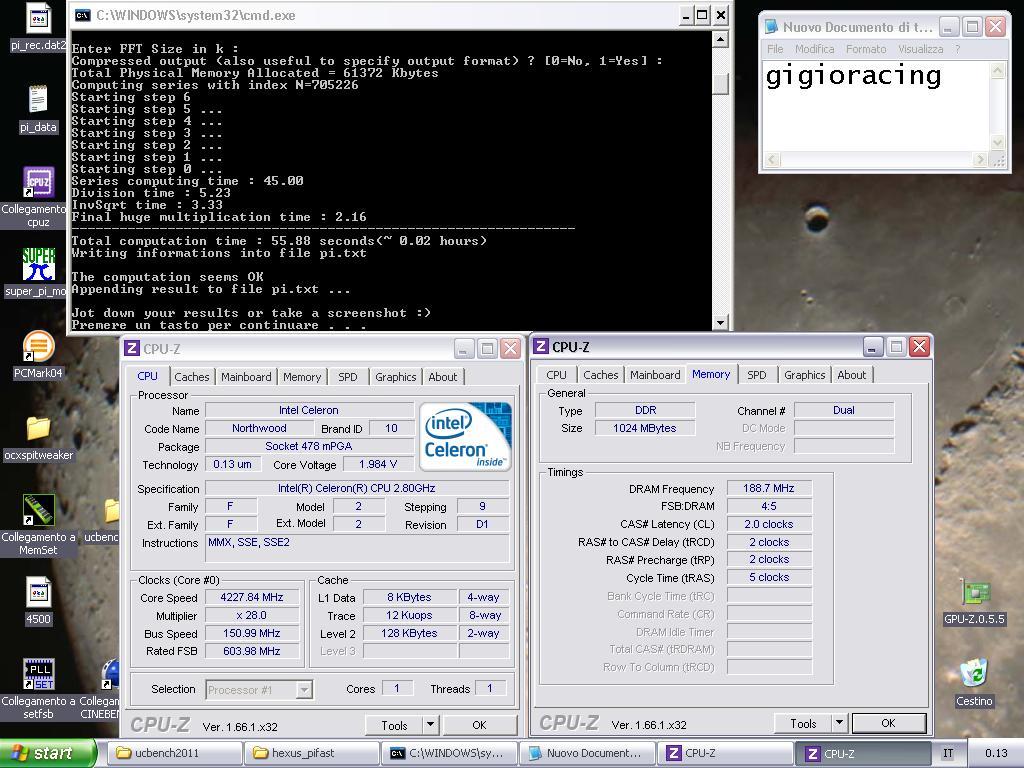Expand the Tools arrow in right CPU-Z window

coord(839,723)
